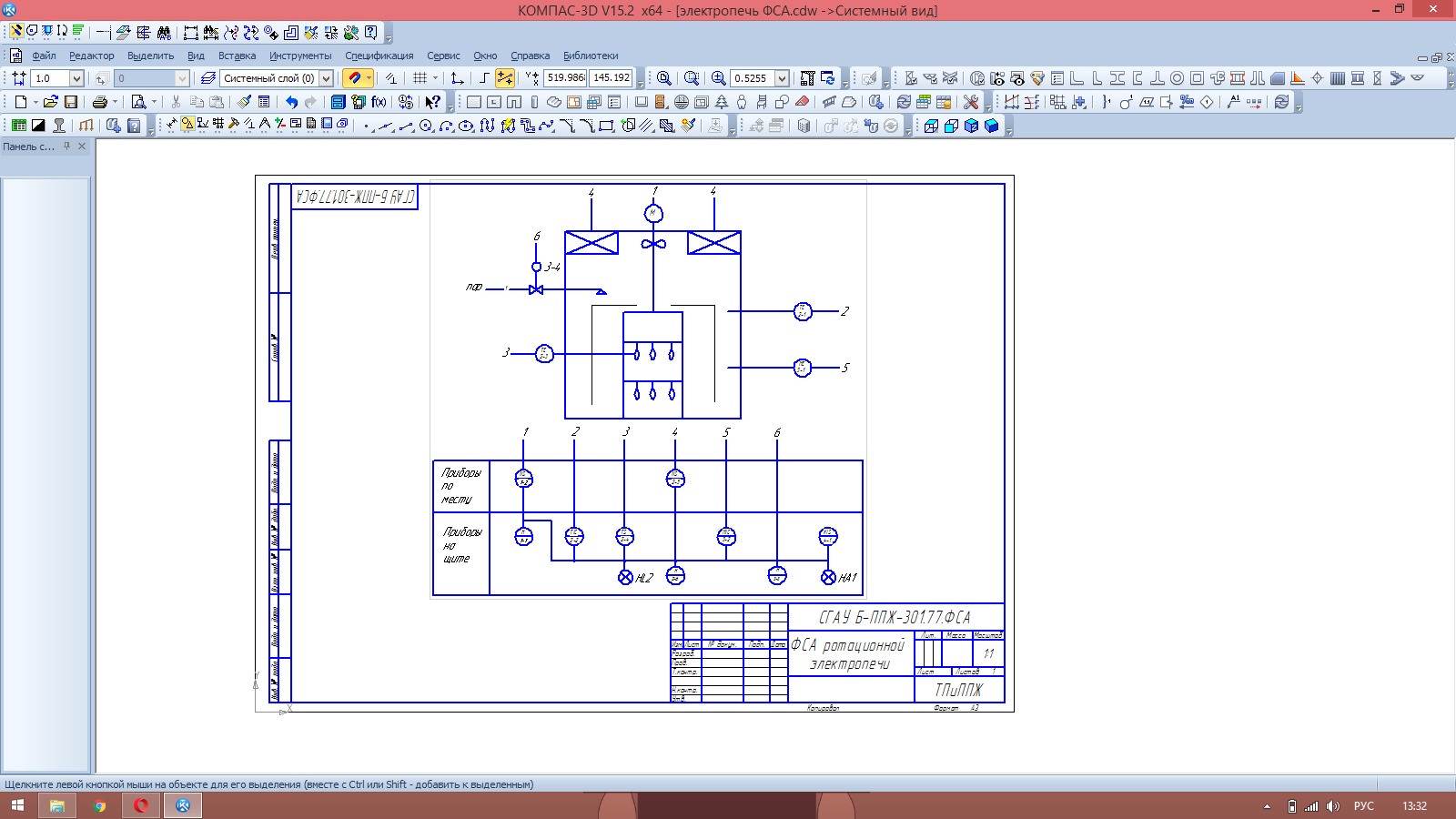Expand the print options arrow
The width and height of the screenshot is (1456, 819).
pos(115,102)
